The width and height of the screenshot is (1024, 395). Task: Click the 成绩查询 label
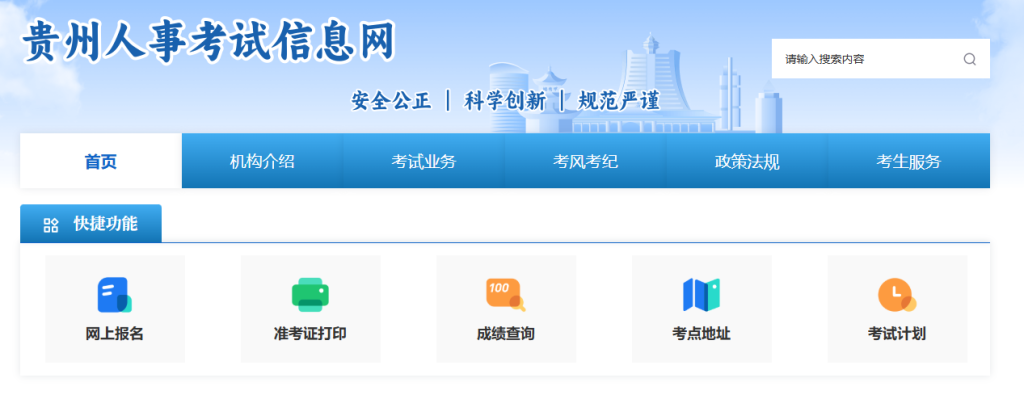click(x=505, y=334)
